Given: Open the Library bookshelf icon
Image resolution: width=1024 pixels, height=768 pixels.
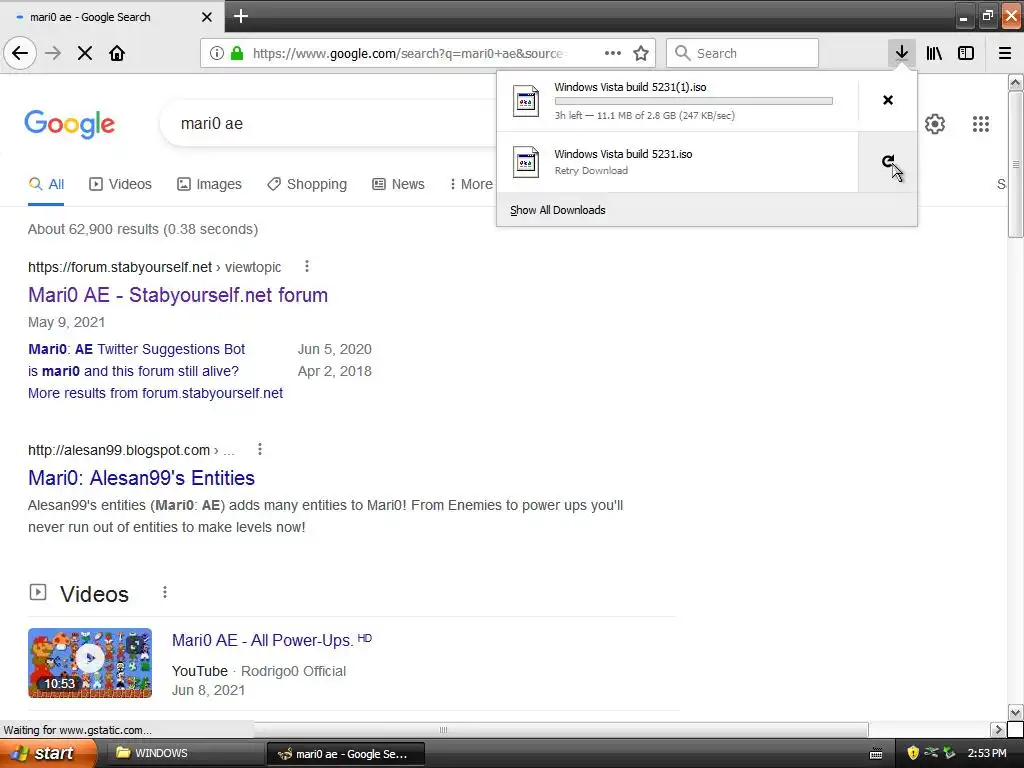Looking at the screenshot, I should [934, 53].
